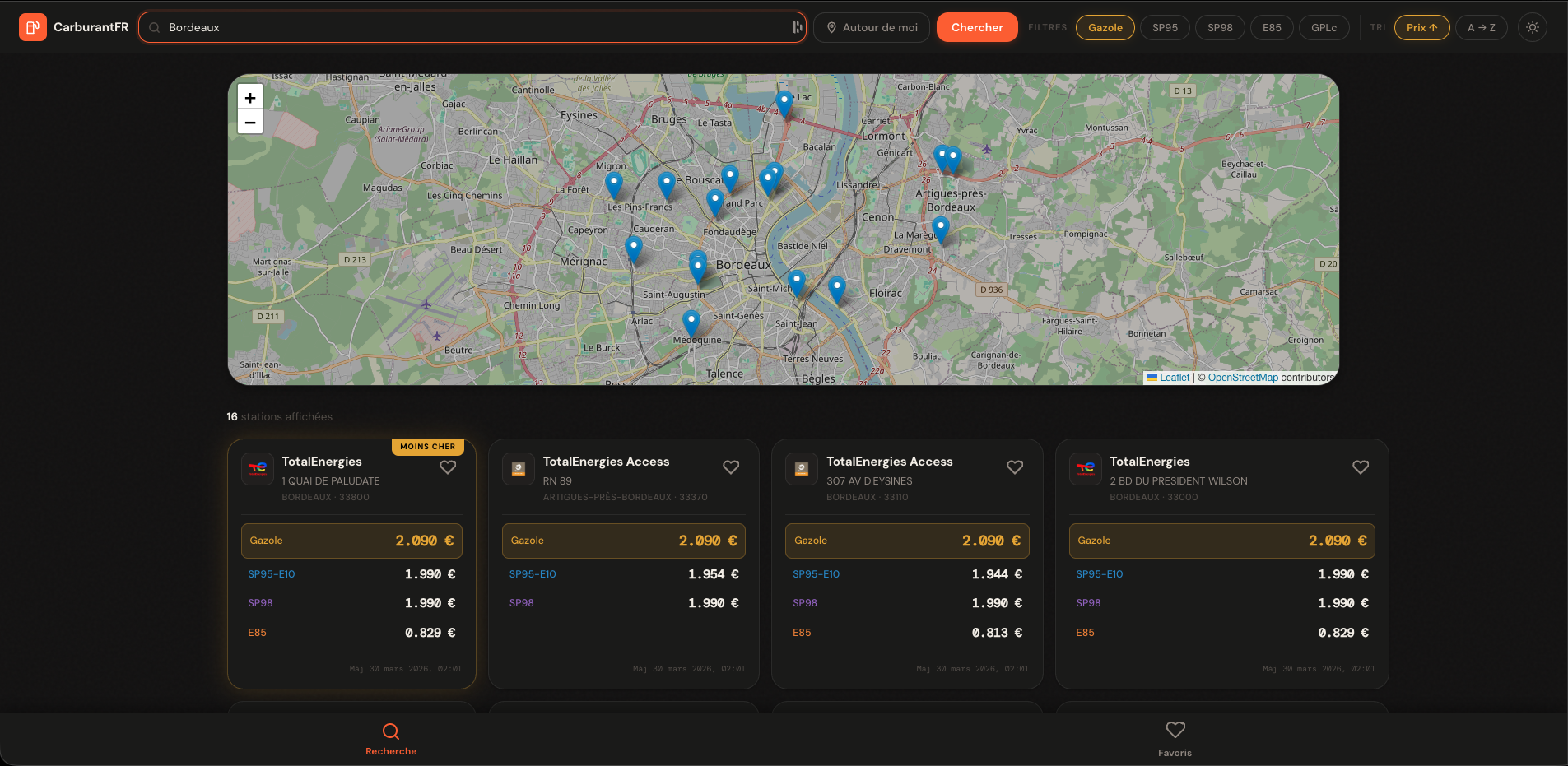Disable the Gazole fuel filter

click(x=1105, y=26)
